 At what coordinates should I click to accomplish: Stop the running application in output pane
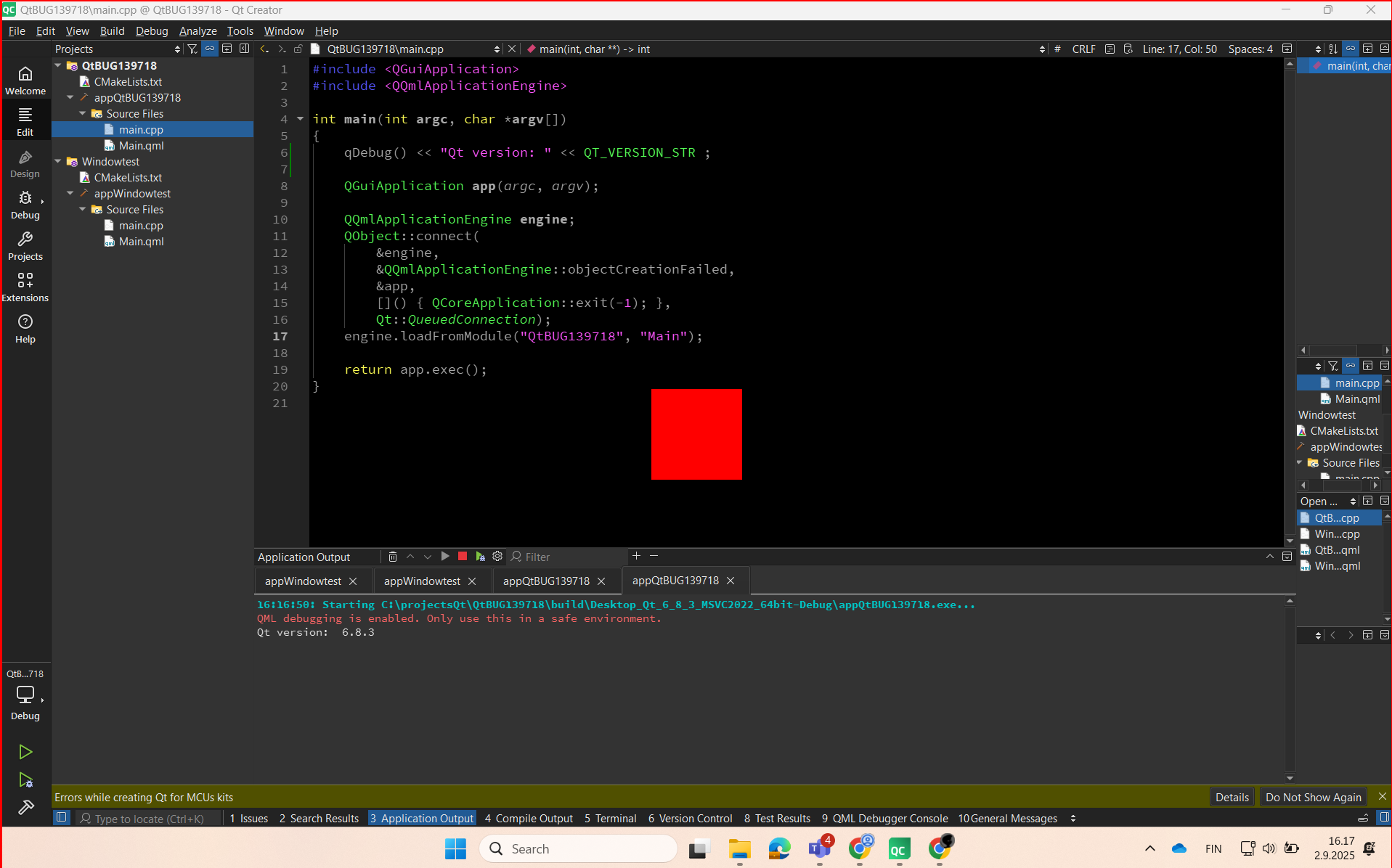[x=463, y=557]
